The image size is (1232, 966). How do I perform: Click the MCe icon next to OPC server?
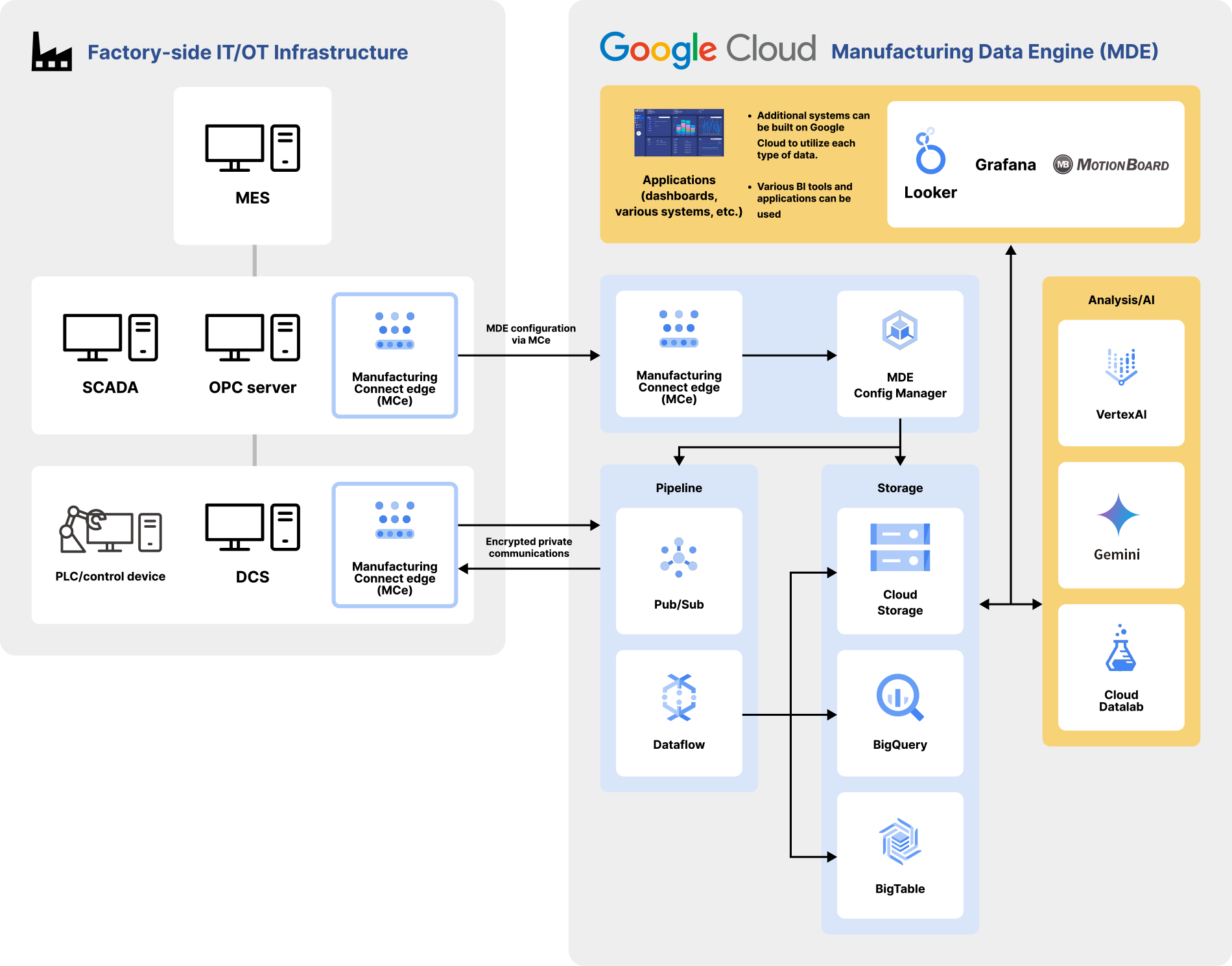click(x=395, y=331)
